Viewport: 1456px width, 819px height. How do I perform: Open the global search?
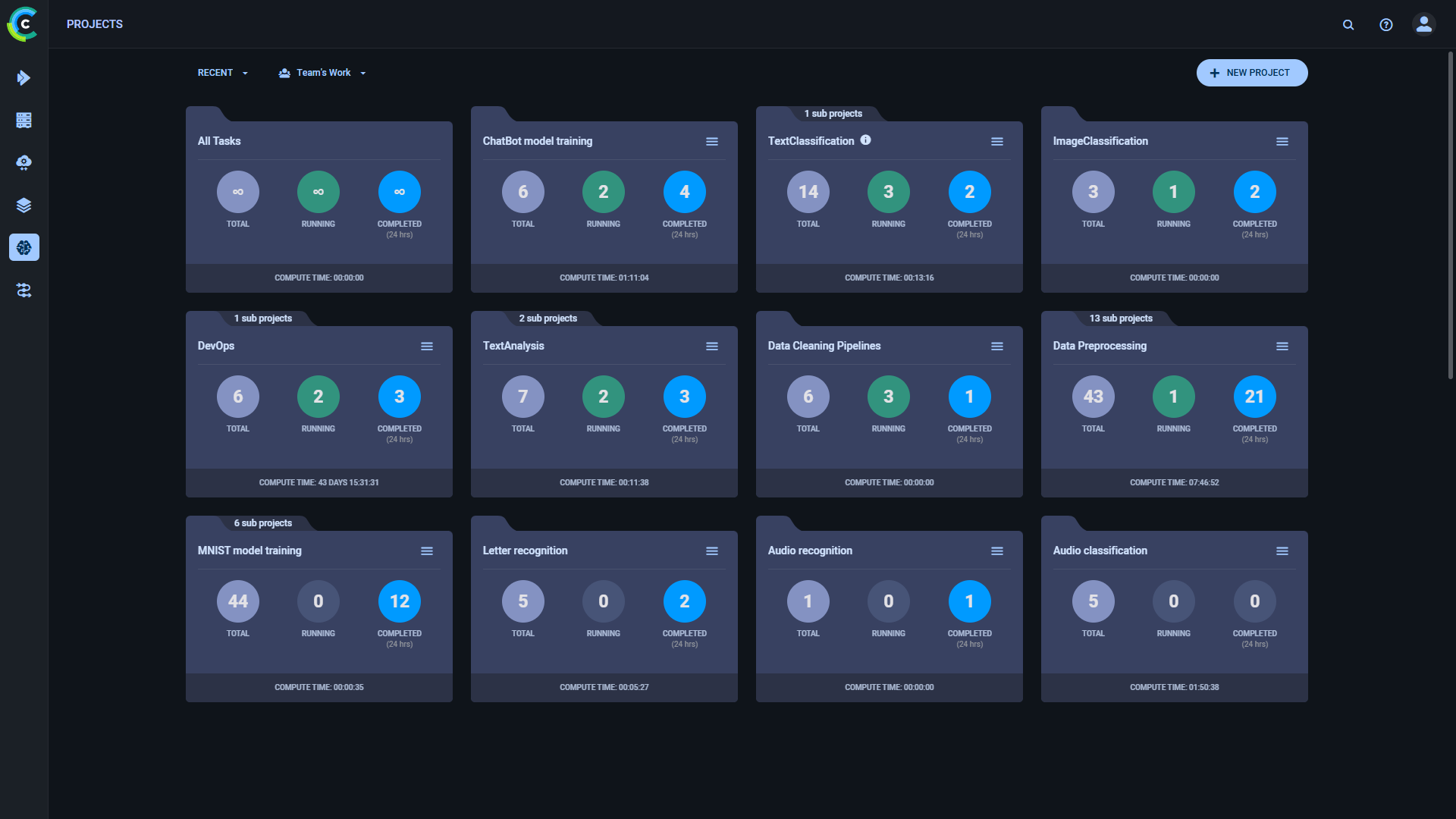[1348, 24]
